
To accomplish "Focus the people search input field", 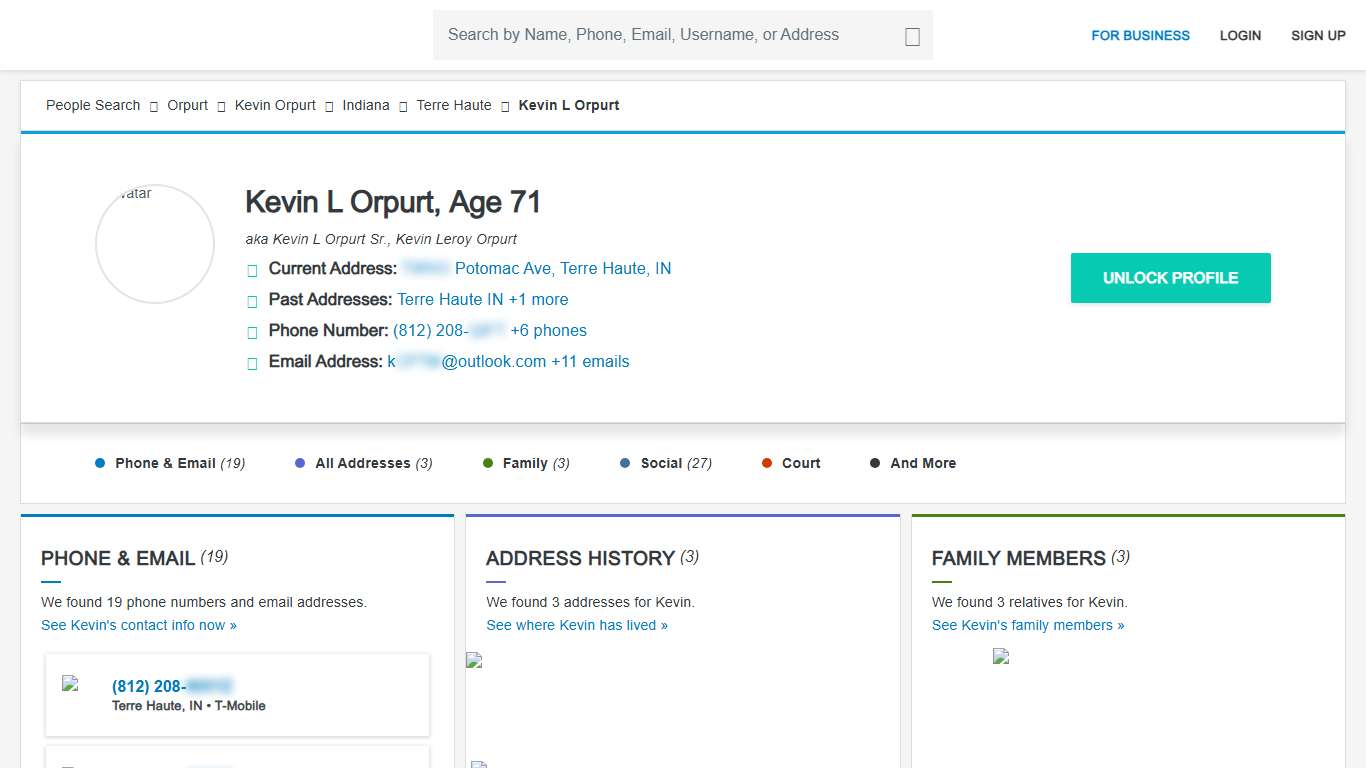I will [665, 35].
